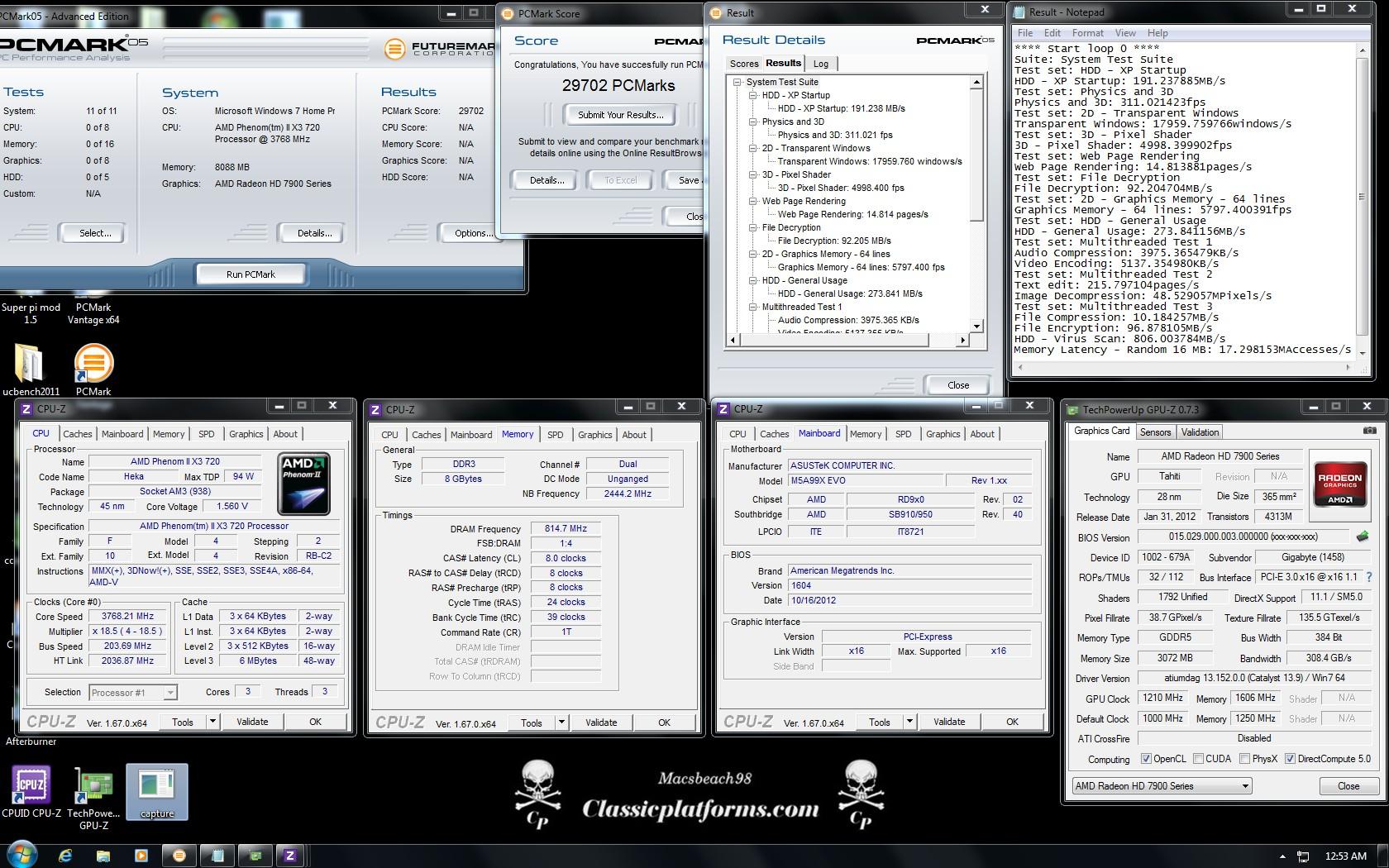
Task: Open Windows Explorer from the taskbar
Action: pyautogui.click(x=103, y=856)
